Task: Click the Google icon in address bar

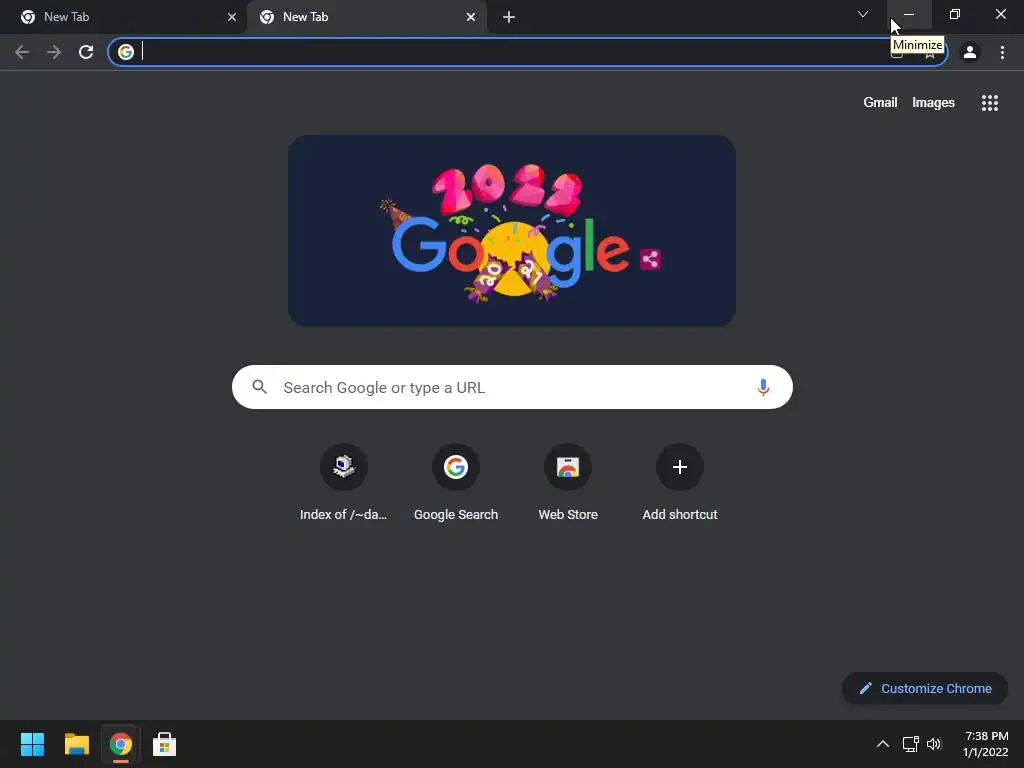Action: (126, 52)
